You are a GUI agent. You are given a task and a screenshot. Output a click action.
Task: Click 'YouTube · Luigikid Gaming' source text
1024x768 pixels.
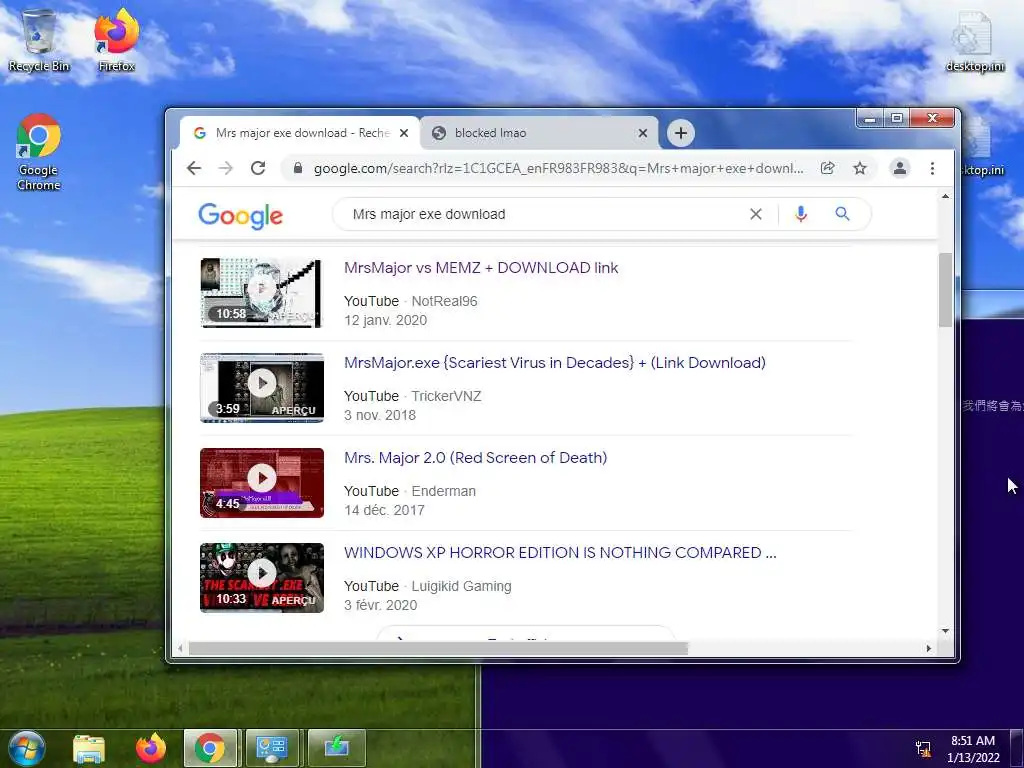click(428, 586)
